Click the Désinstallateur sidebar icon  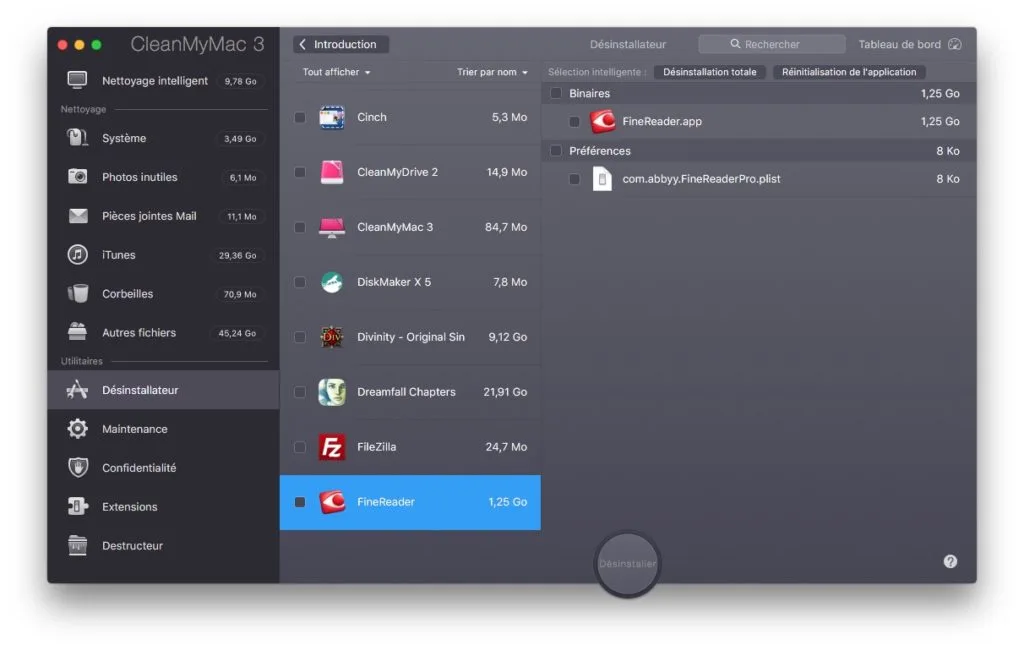tap(77, 390)
